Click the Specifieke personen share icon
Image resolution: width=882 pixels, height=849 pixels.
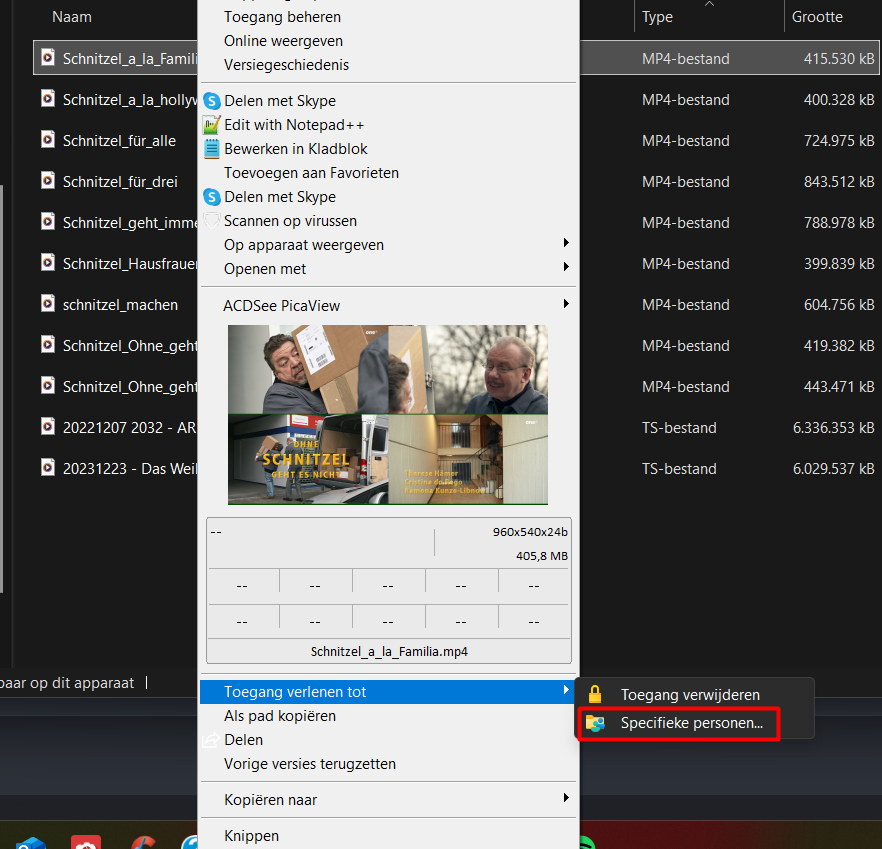click(x=595, y=723)
